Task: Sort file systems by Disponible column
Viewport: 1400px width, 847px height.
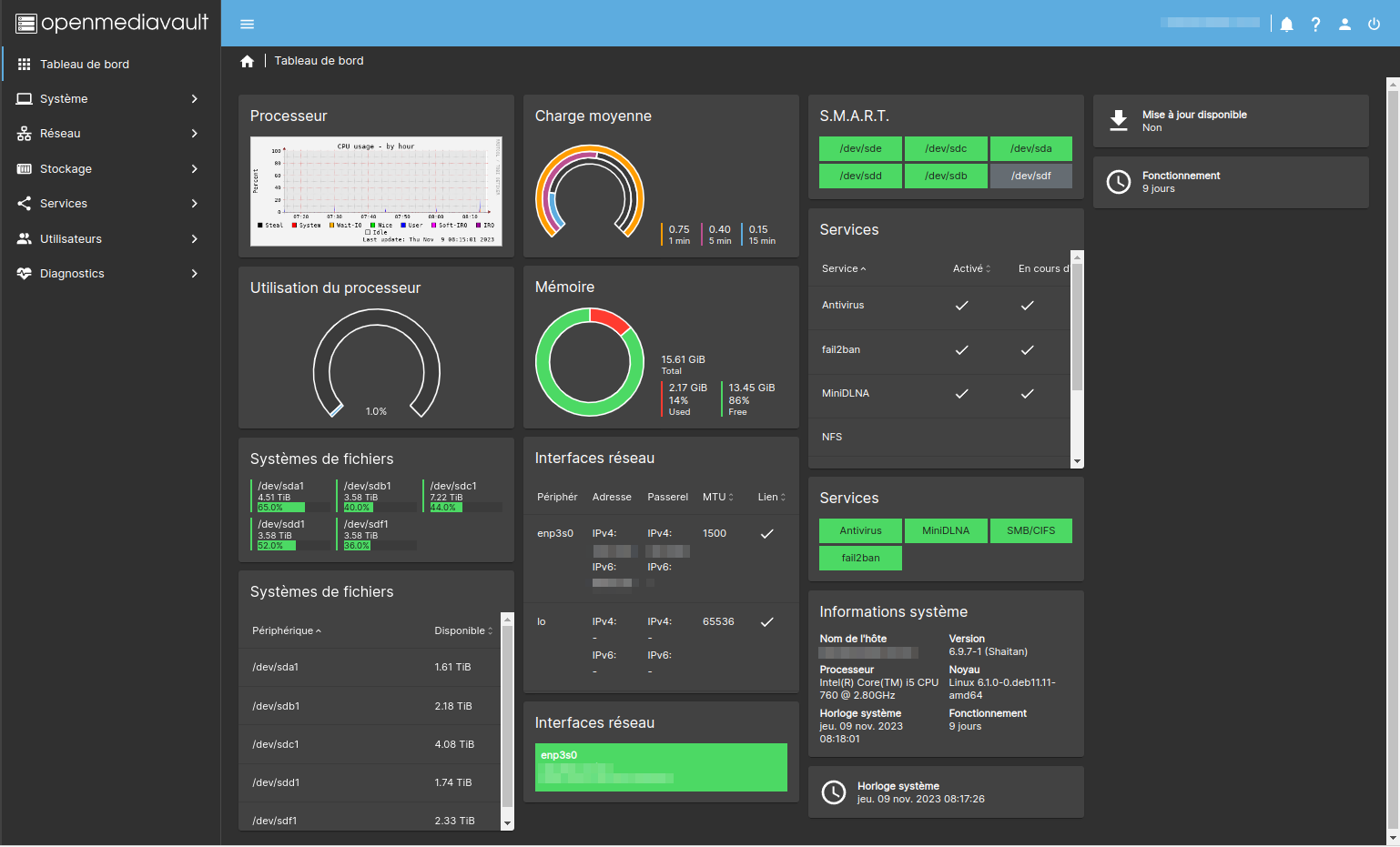Action: click(463, 630)
